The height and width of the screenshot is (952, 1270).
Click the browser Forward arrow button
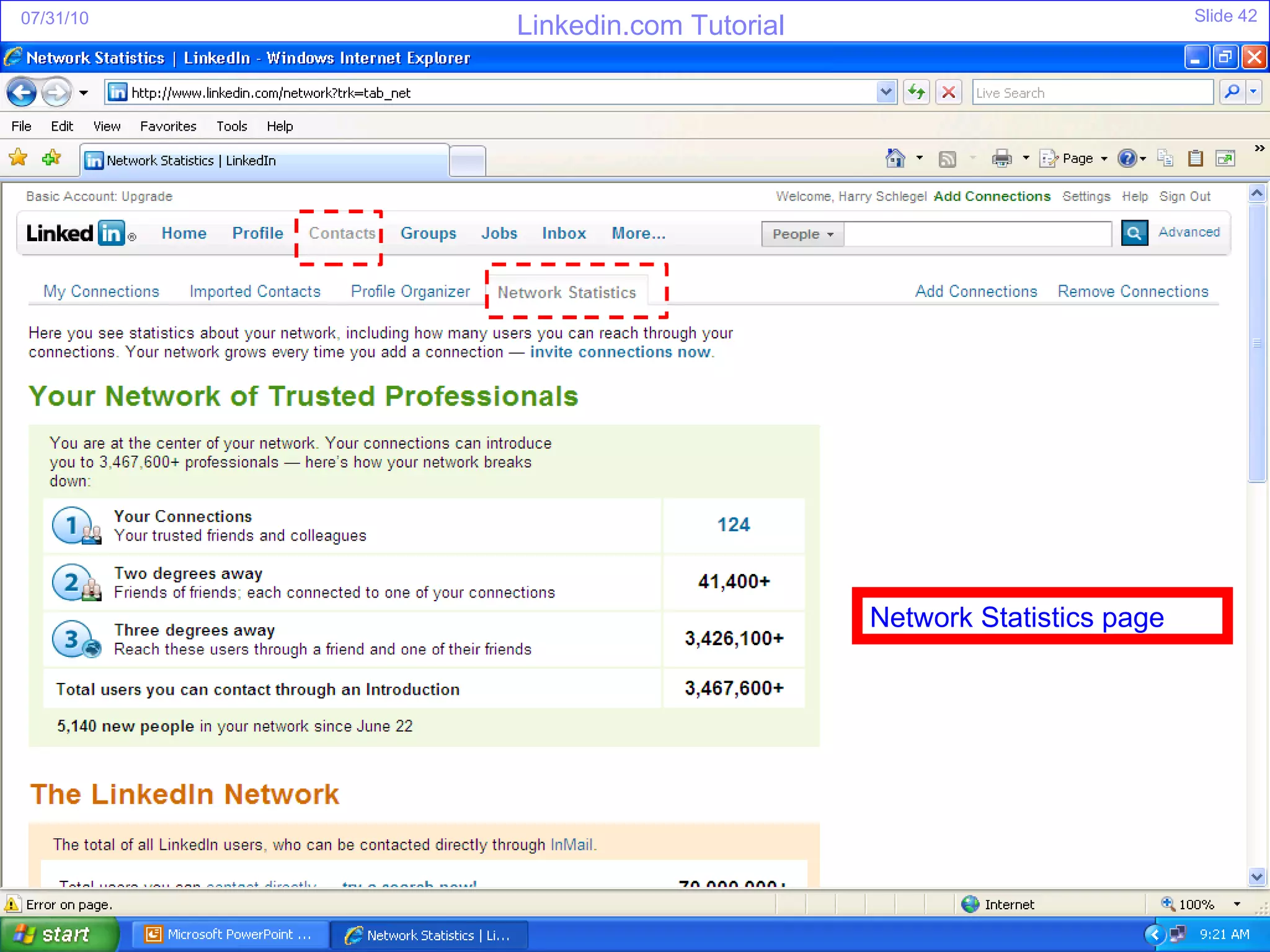(x=56, y=93)
